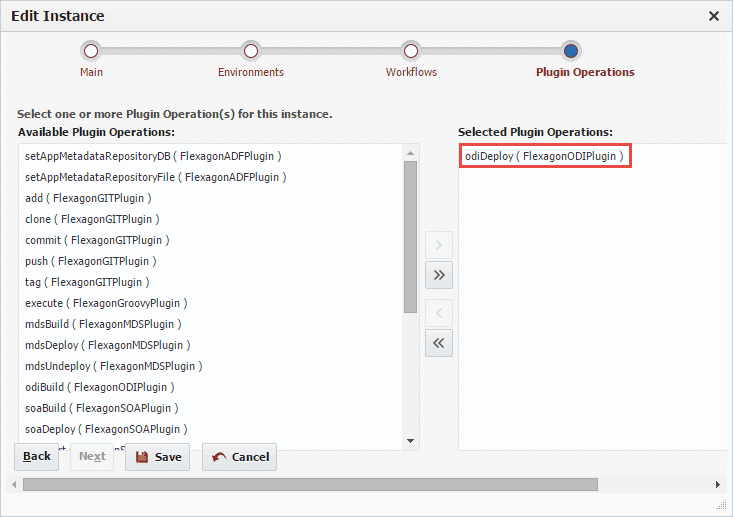Click the available list scroll-up arrow

click(410, 153)
